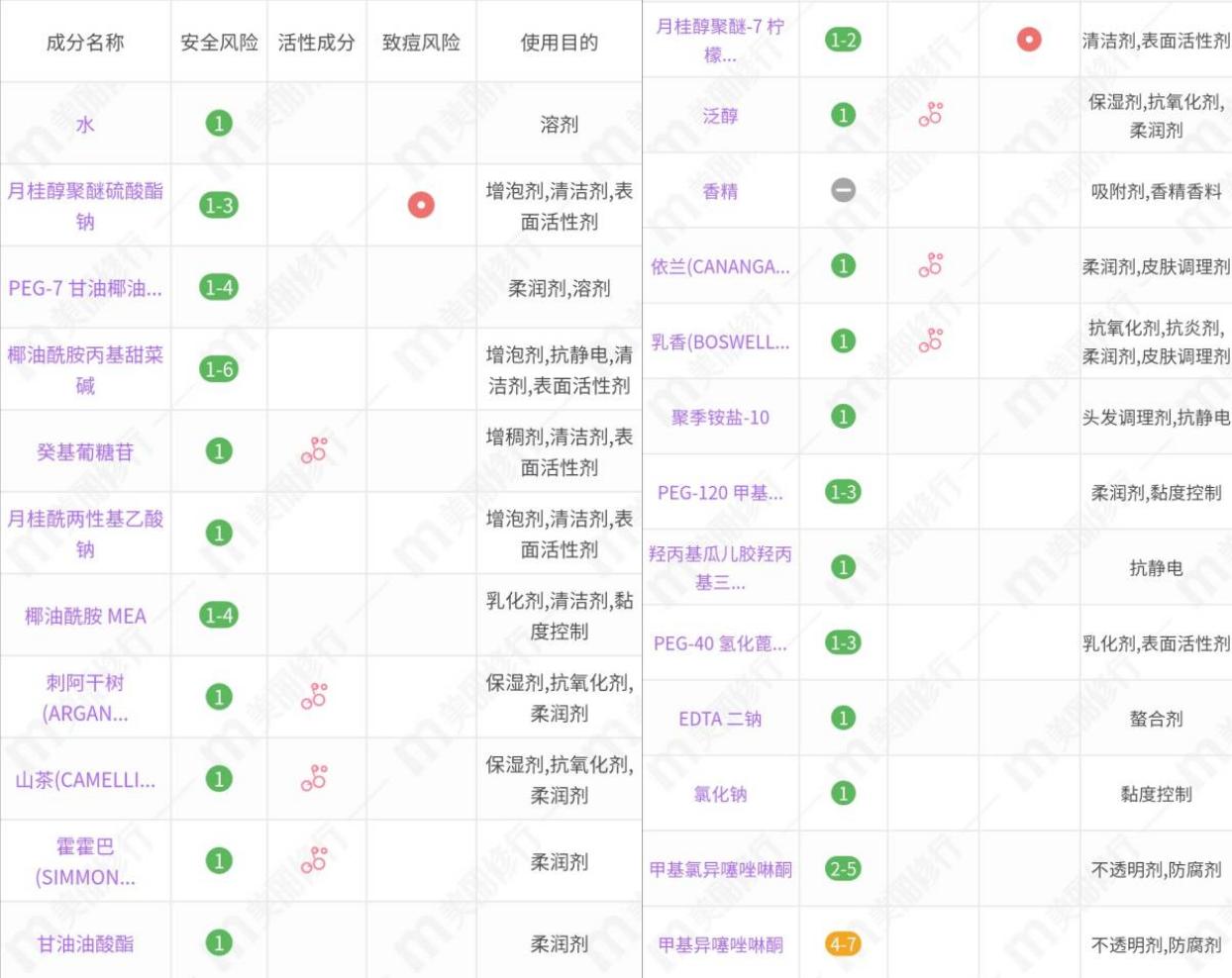Open the 氯化钠 ingredient entry
The width and height of the screenshot is (1232, 978).
click(x=719, y=793)
